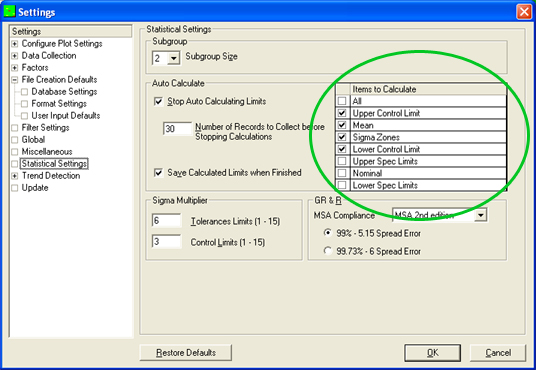Expand the Factors tree node

coord(15,68)
